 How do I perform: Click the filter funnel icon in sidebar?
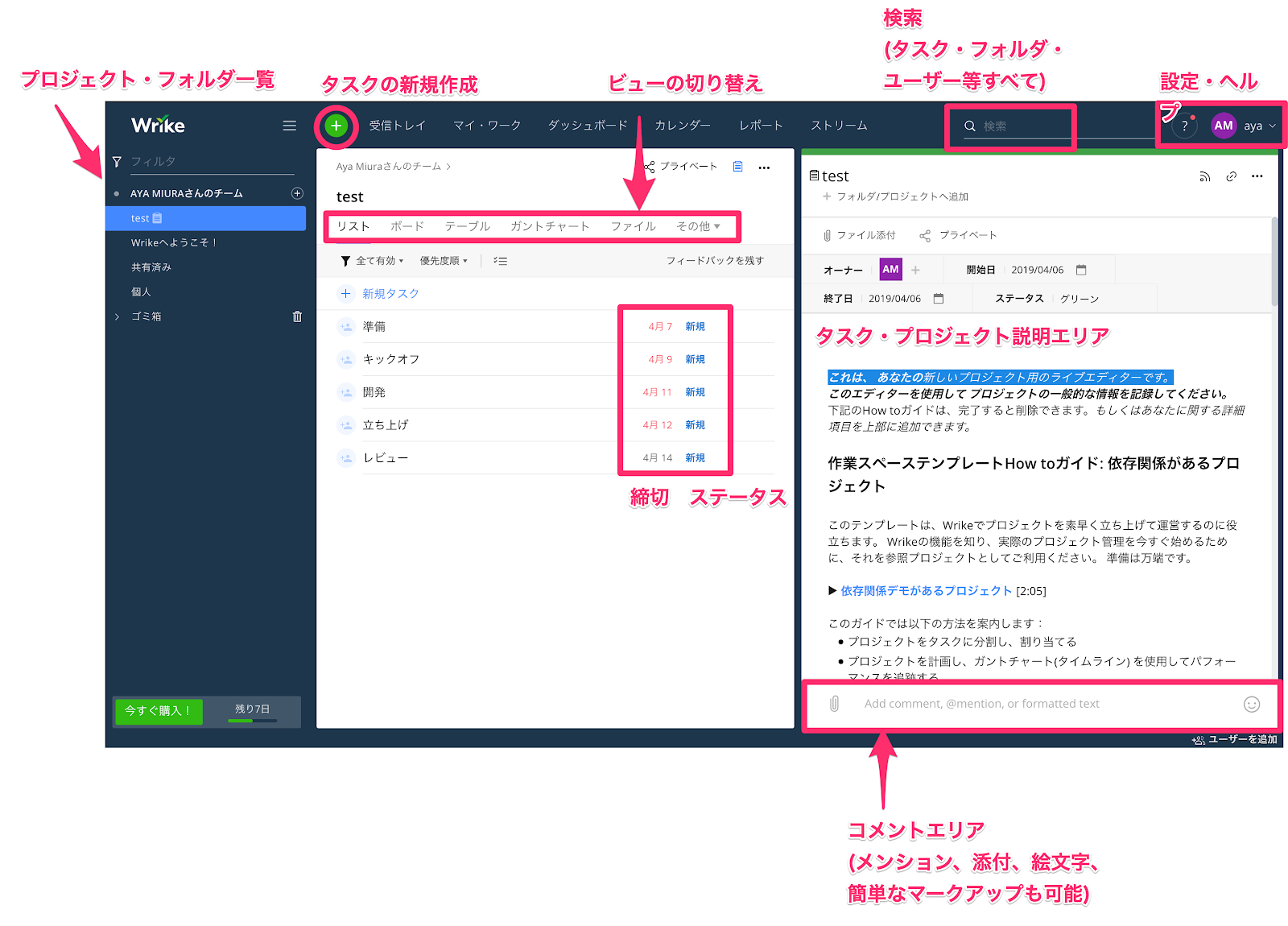pos(118,162)
